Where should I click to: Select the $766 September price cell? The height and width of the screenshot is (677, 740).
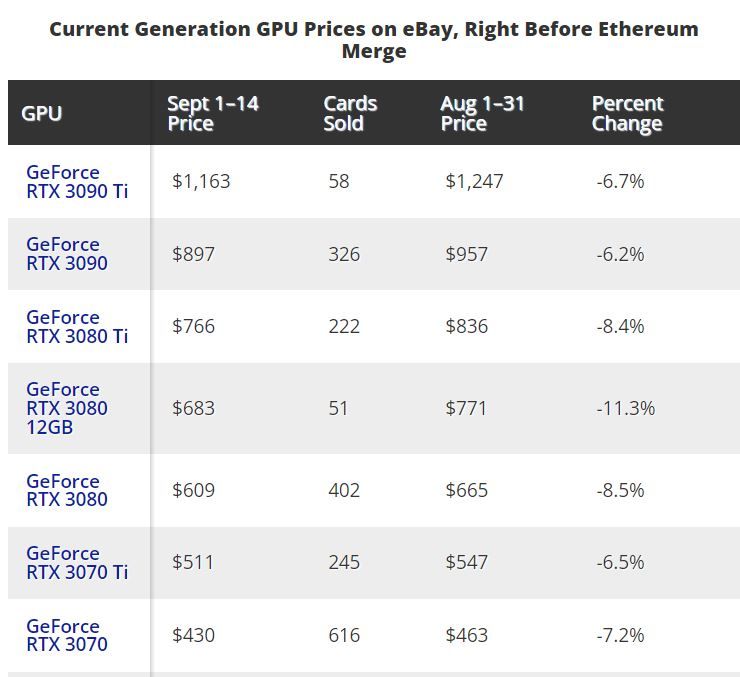193,326
